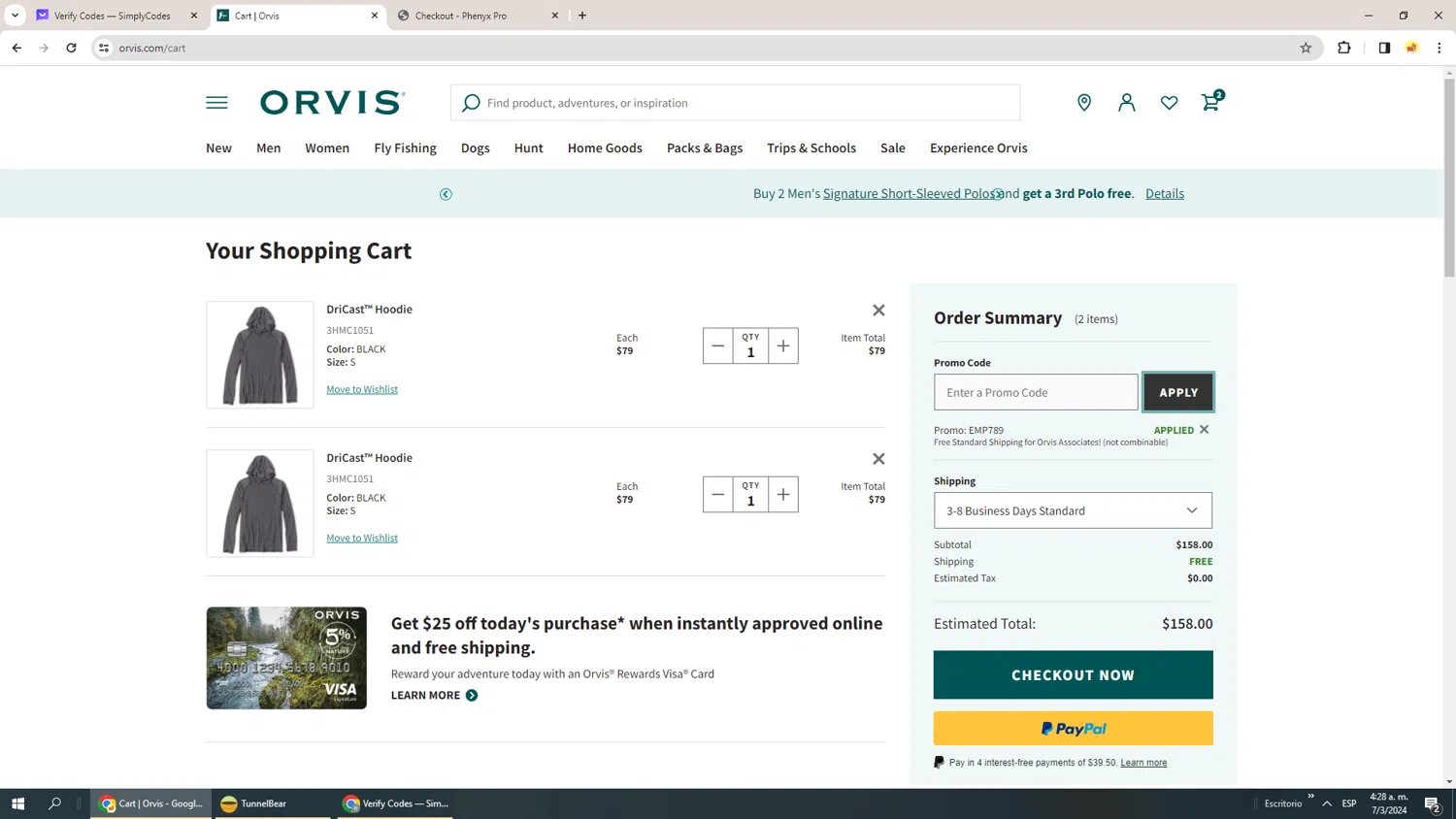Open the shopping cart icon
Image resolution: width=1456 pixels, height=819 pixels.
click(x=1211, y=101)
